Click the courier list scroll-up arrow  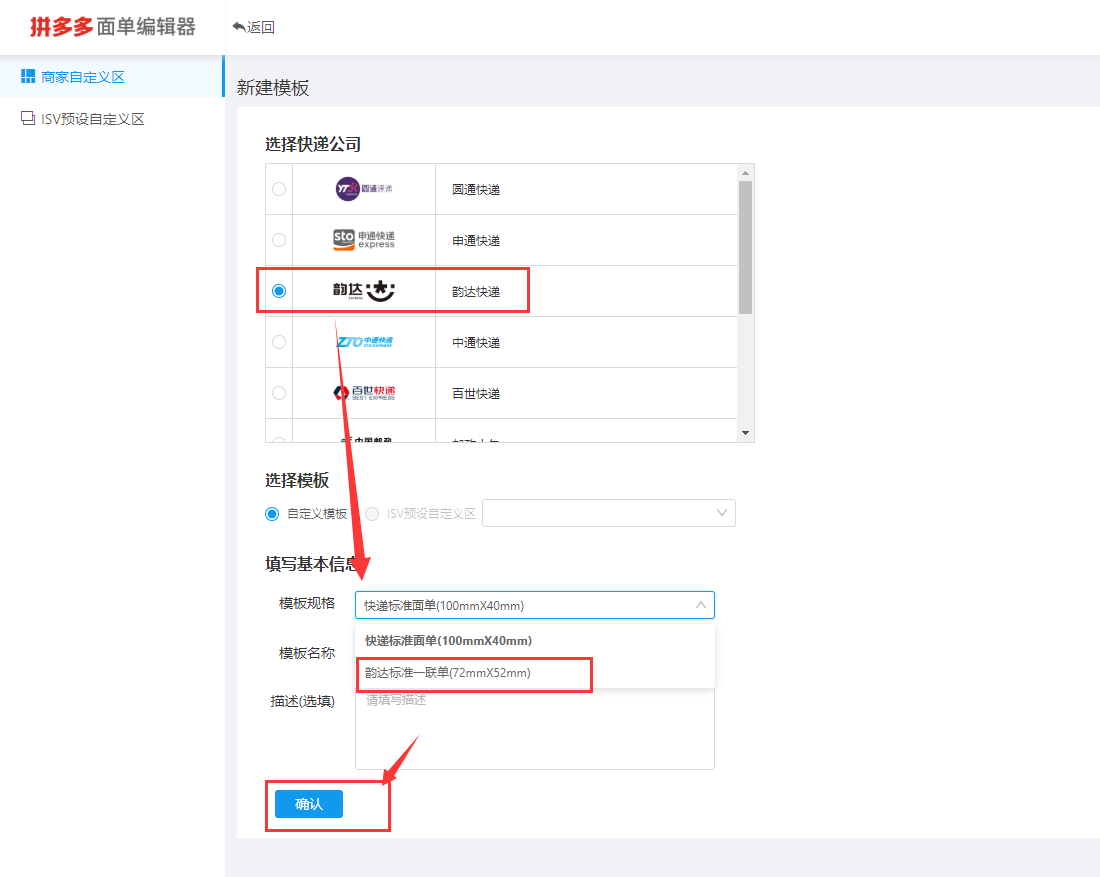point(746,173)
